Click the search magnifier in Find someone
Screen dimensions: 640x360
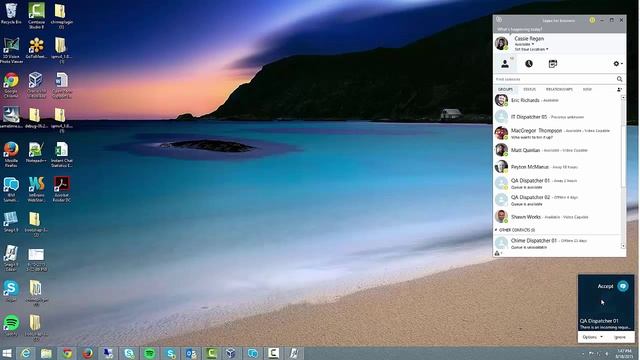[x=619, y=79]
